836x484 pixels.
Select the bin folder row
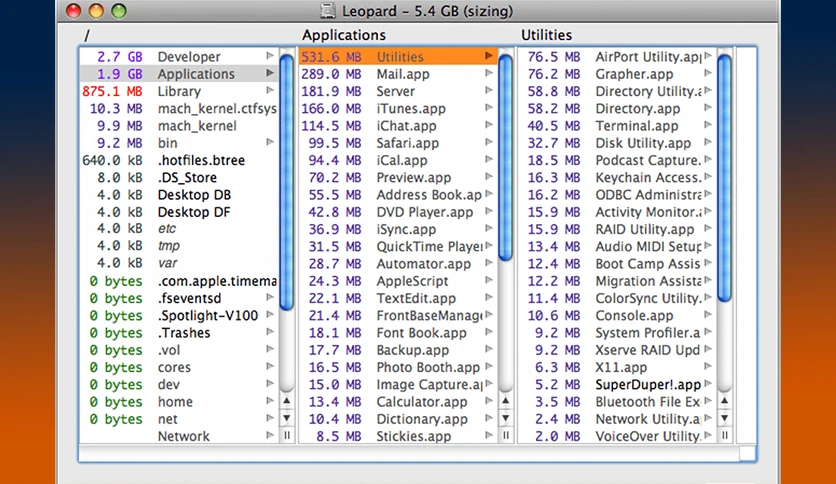pos(179,143)
